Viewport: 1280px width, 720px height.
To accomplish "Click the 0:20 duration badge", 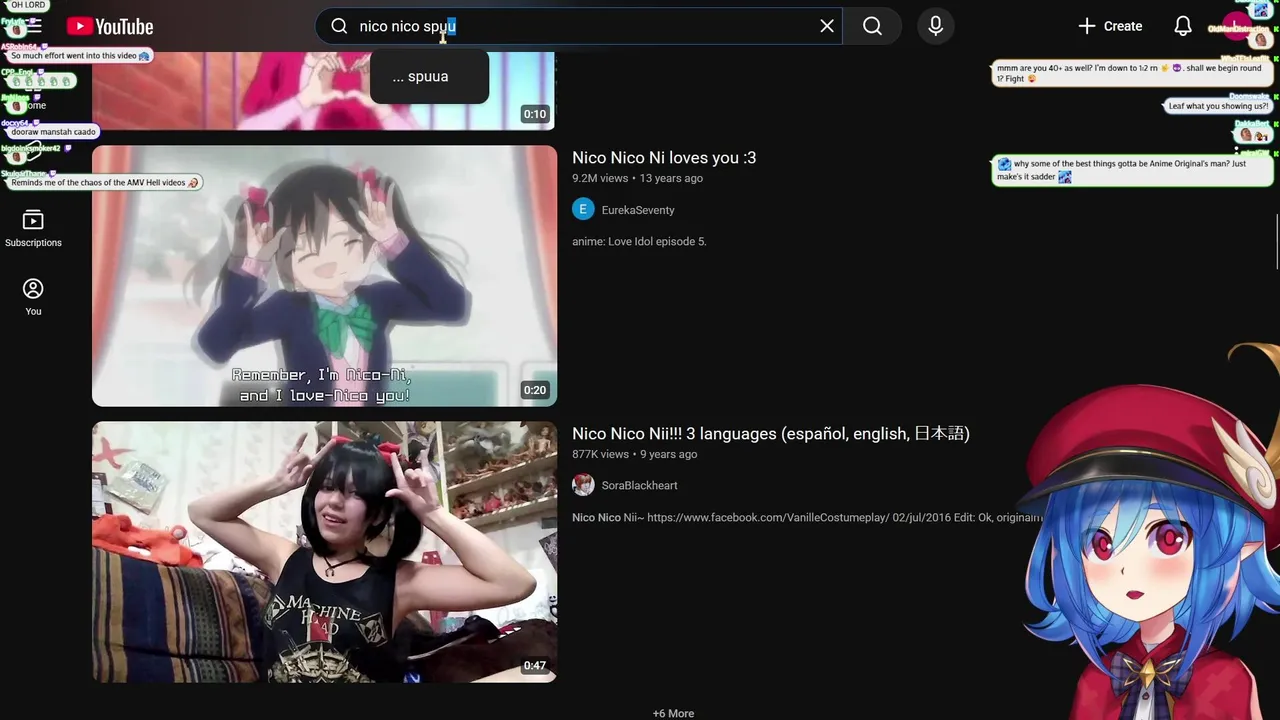I will [x=535, y=390].
